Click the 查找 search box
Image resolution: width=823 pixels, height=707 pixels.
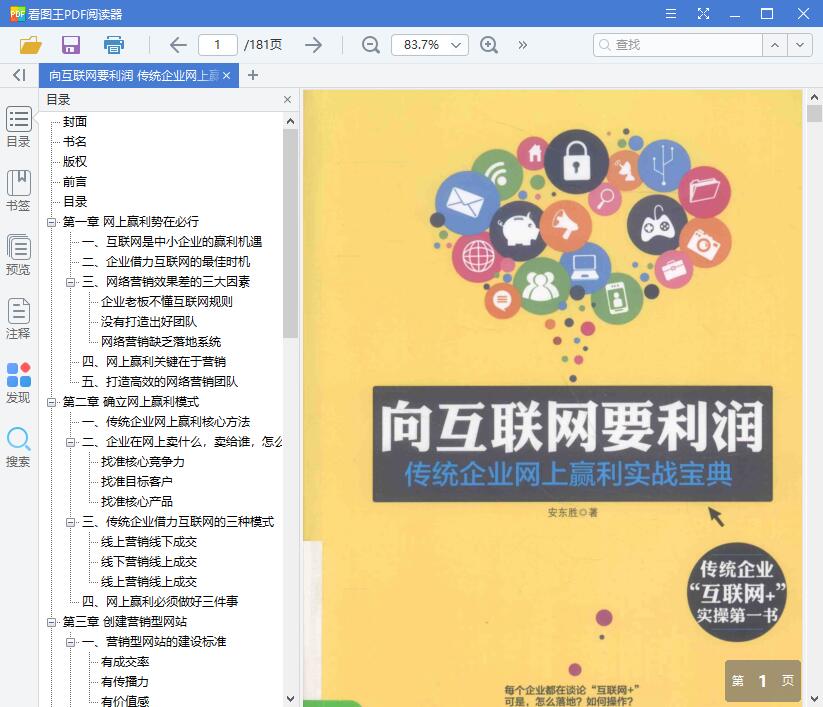click(x=678, y=45)
